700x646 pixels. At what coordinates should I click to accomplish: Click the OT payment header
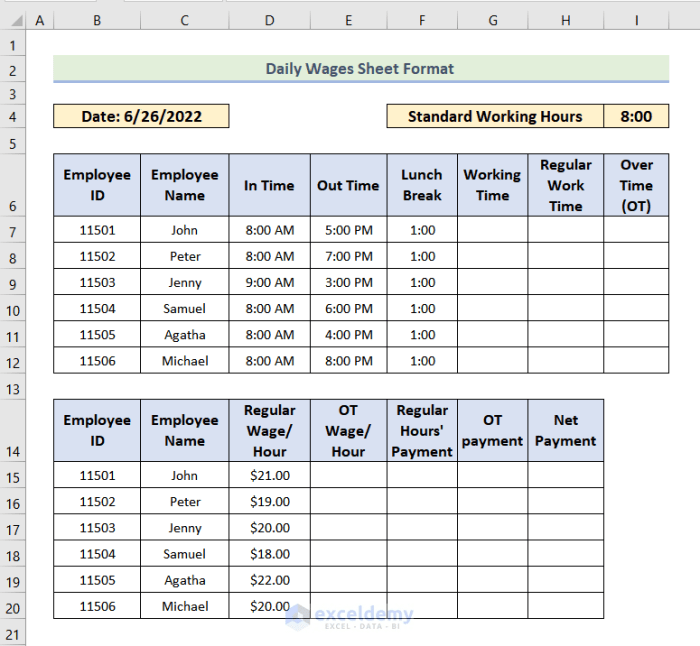(x=492, y=431)
